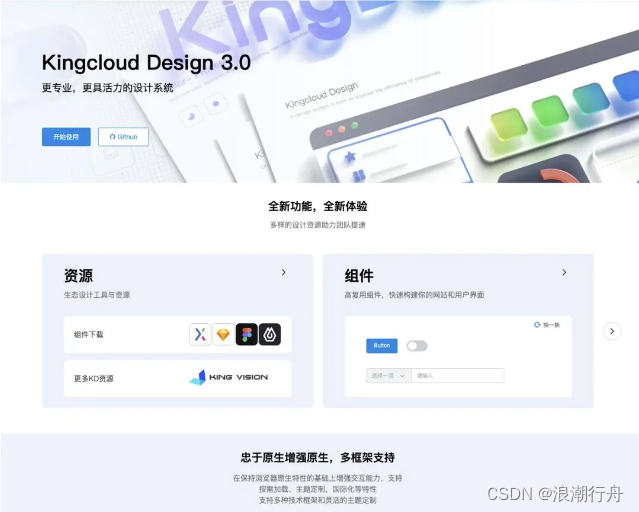Open the Github outlined button
This screenshot has height=512, width=639.
[123, 137]
